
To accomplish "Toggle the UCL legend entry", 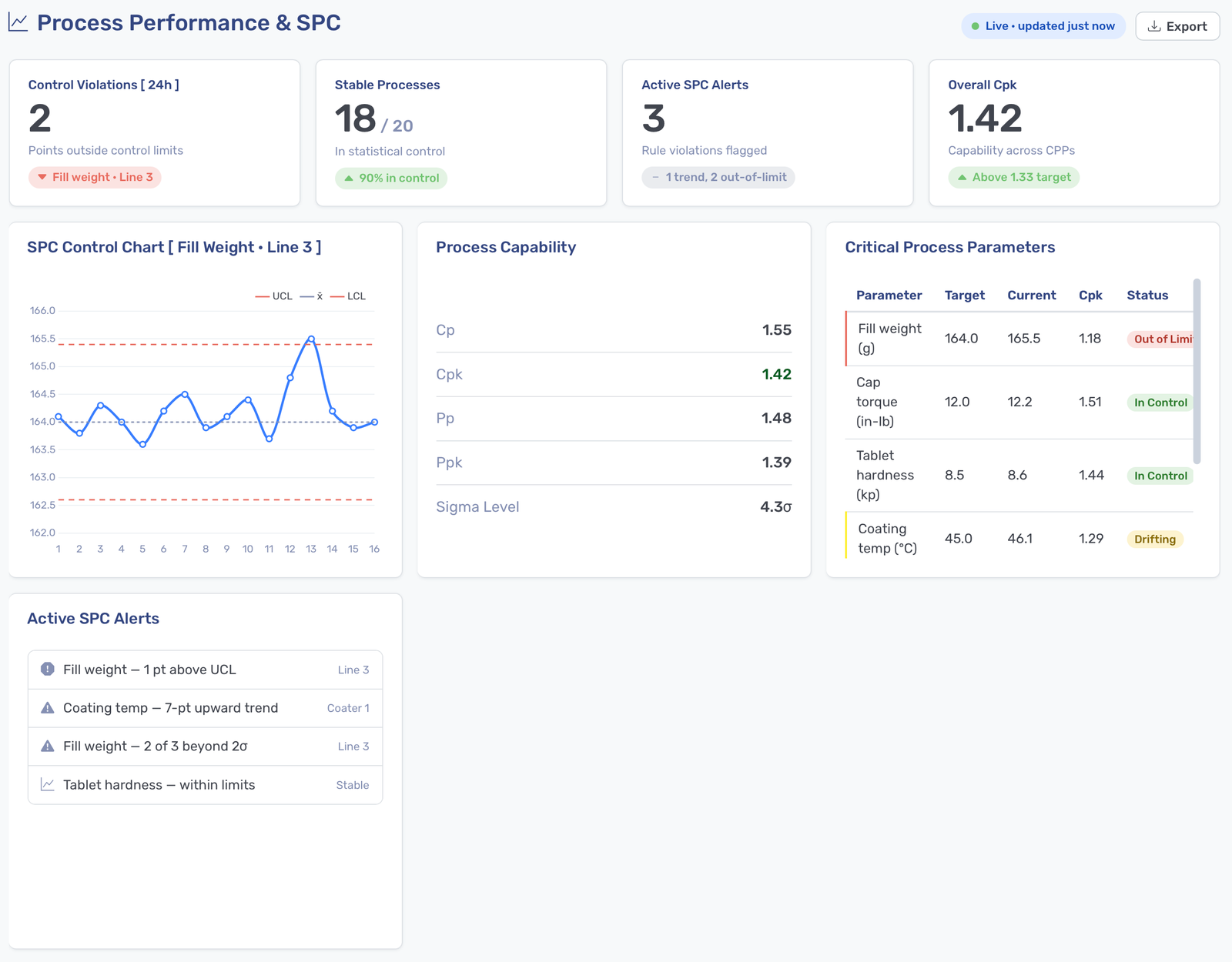I will [x=274, y=296].
